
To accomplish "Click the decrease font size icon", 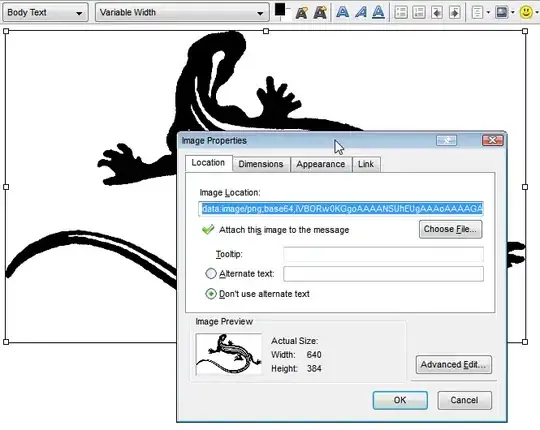I will point(301,13).
